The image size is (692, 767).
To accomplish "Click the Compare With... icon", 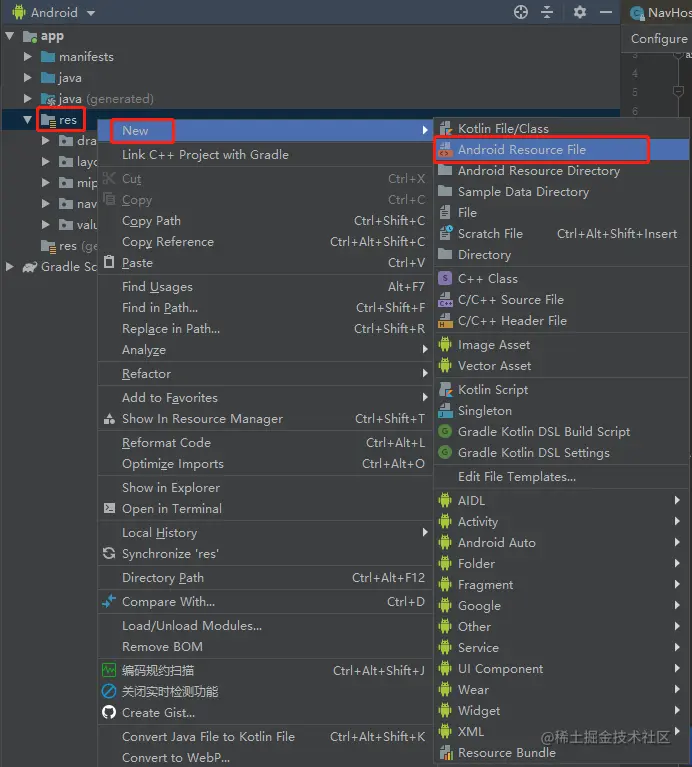I will 109,601.
